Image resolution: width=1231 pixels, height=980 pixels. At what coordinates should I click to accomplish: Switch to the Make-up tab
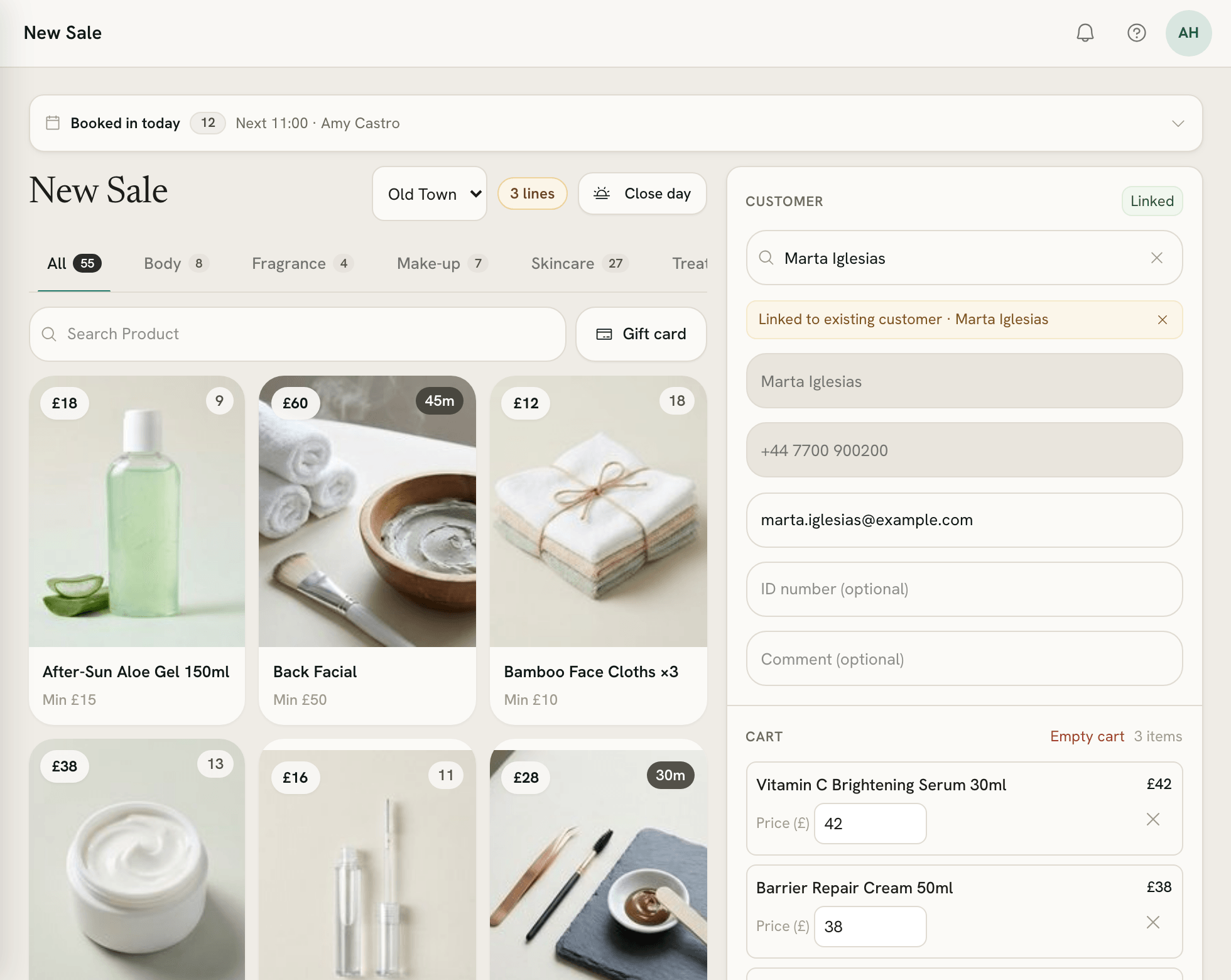pos(442,264)
